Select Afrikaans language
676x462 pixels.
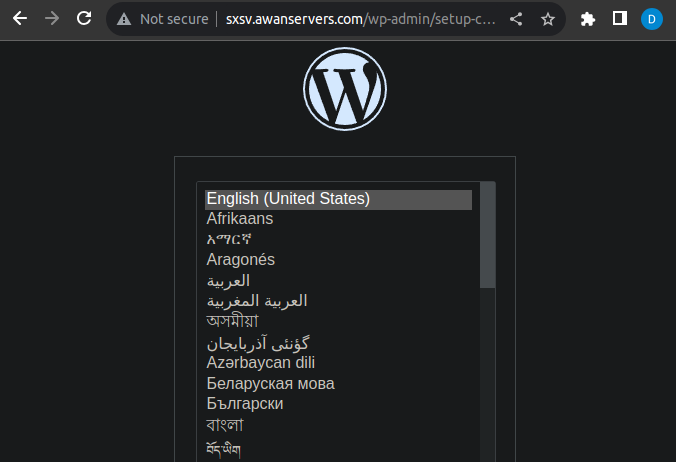[x=338, y=219]
